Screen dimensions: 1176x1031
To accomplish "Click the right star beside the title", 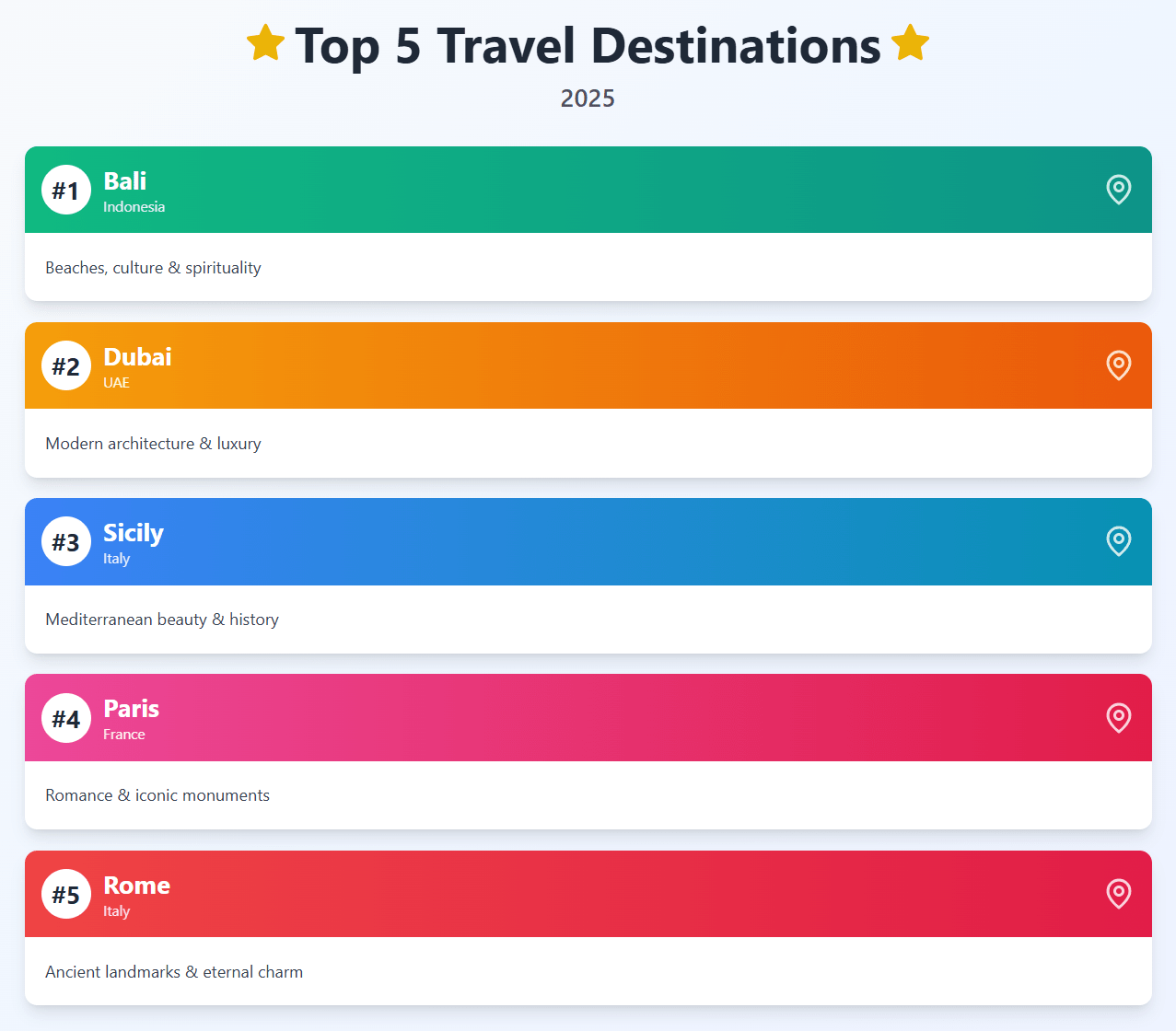I will (x=910, y=43).
